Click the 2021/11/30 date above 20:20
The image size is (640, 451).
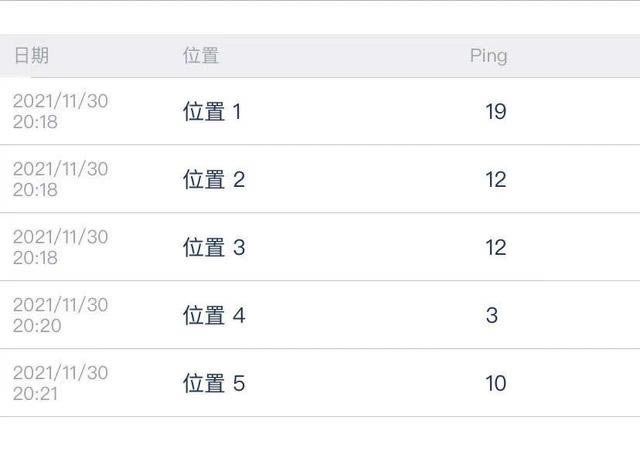tap(60, 305)
